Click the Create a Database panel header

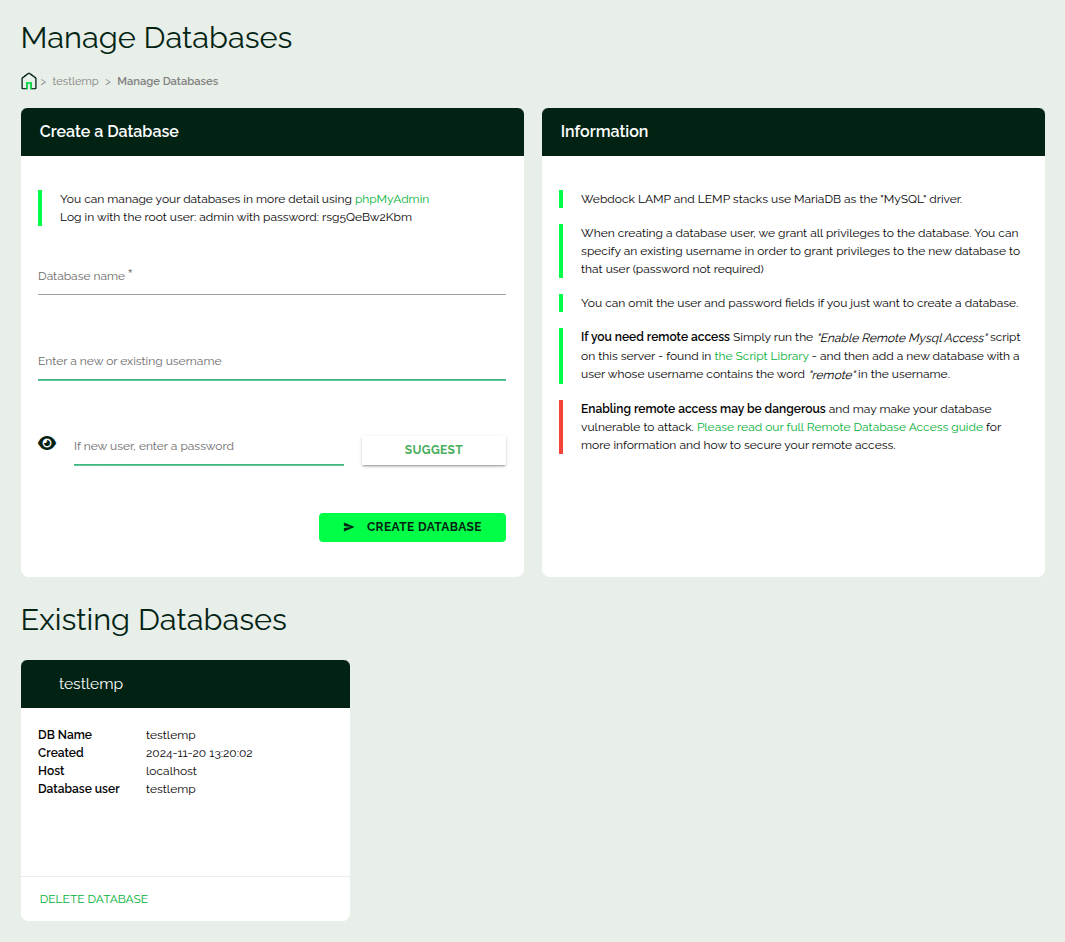coord(272,132)
